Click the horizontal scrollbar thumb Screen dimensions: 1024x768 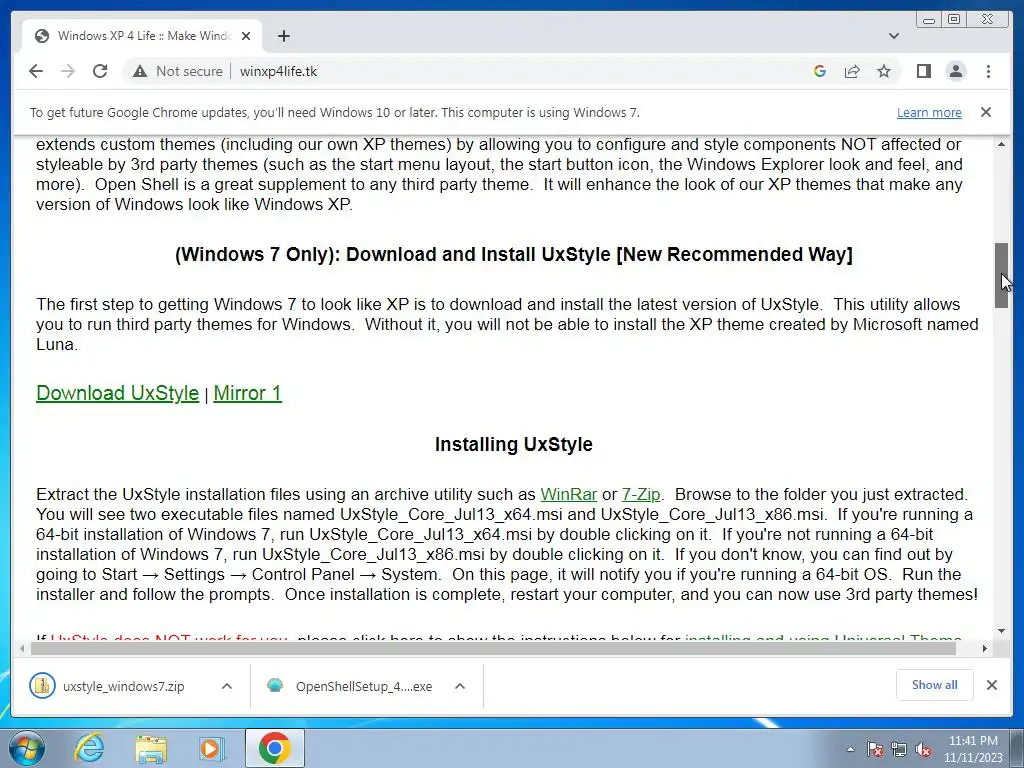pyautogui.click(x=494, y=648)
